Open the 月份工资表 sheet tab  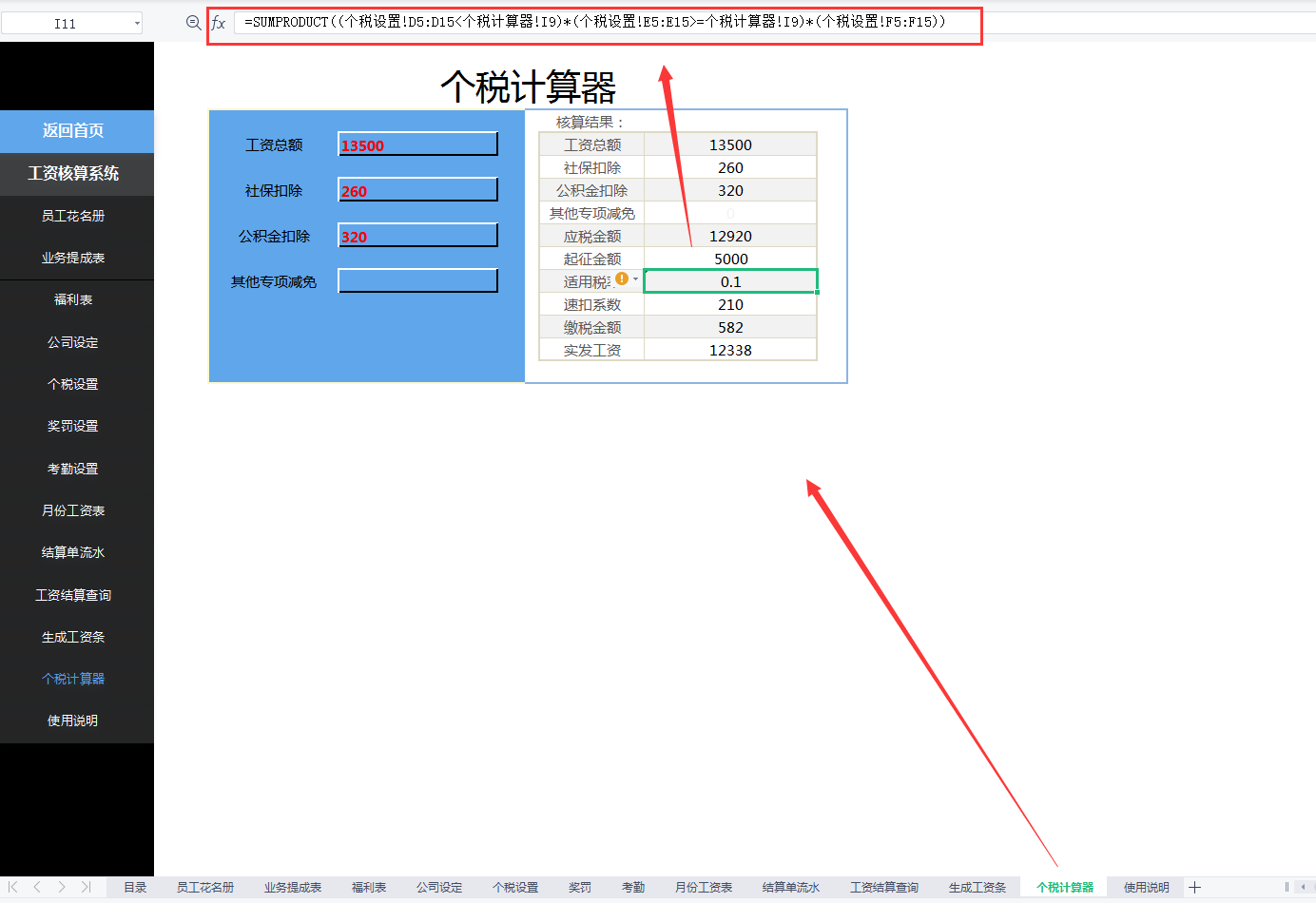click(x=704, y=887)
